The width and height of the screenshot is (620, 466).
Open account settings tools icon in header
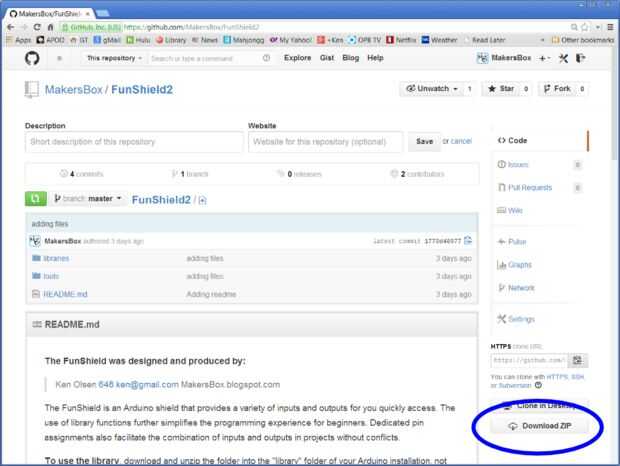coord(563,58)
